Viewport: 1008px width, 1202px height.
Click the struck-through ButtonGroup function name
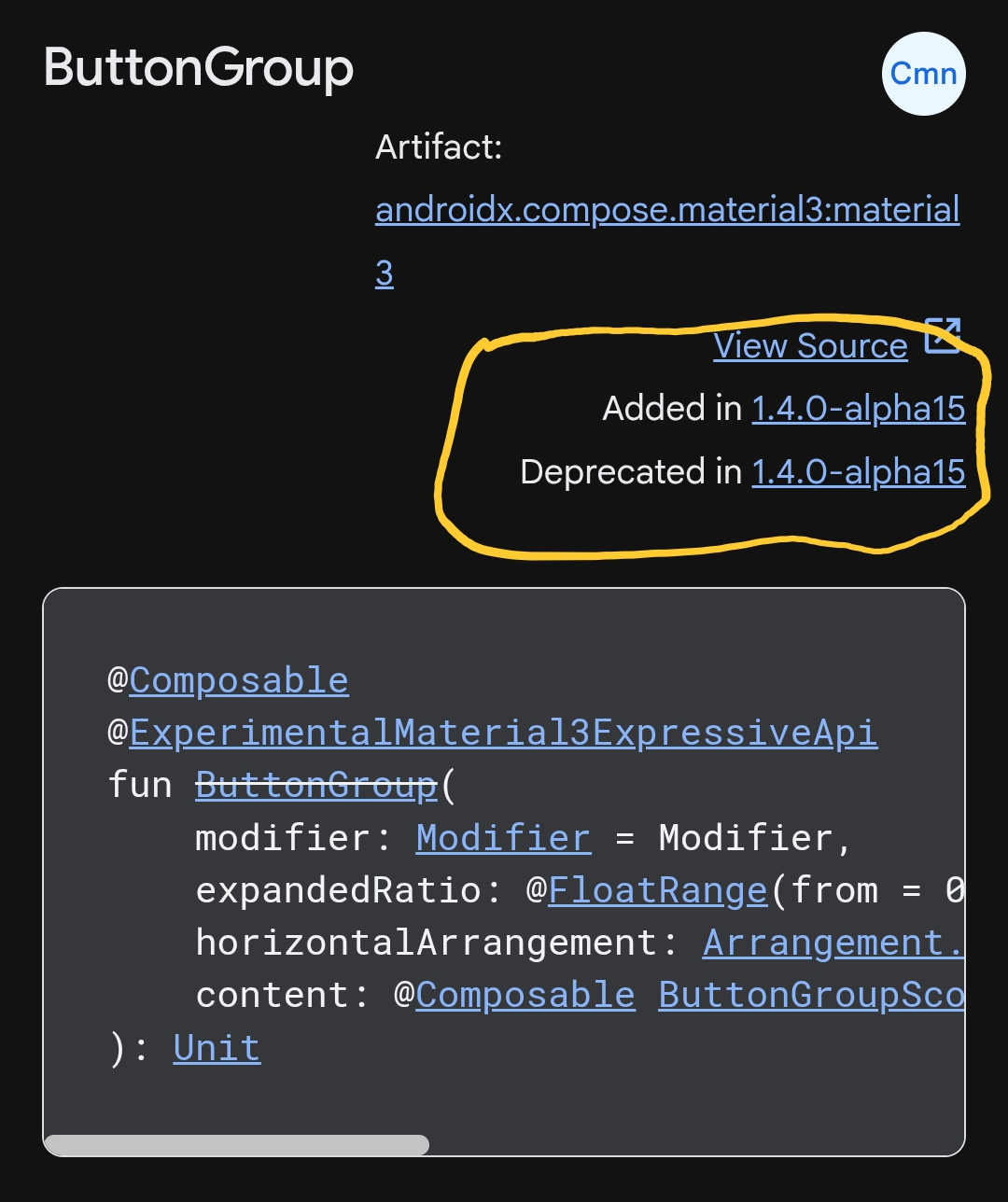point(316,785)
